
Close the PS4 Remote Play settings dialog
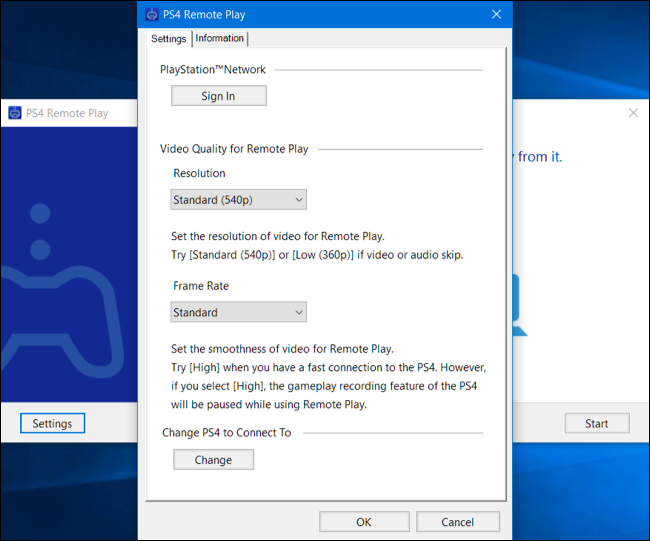496,15
